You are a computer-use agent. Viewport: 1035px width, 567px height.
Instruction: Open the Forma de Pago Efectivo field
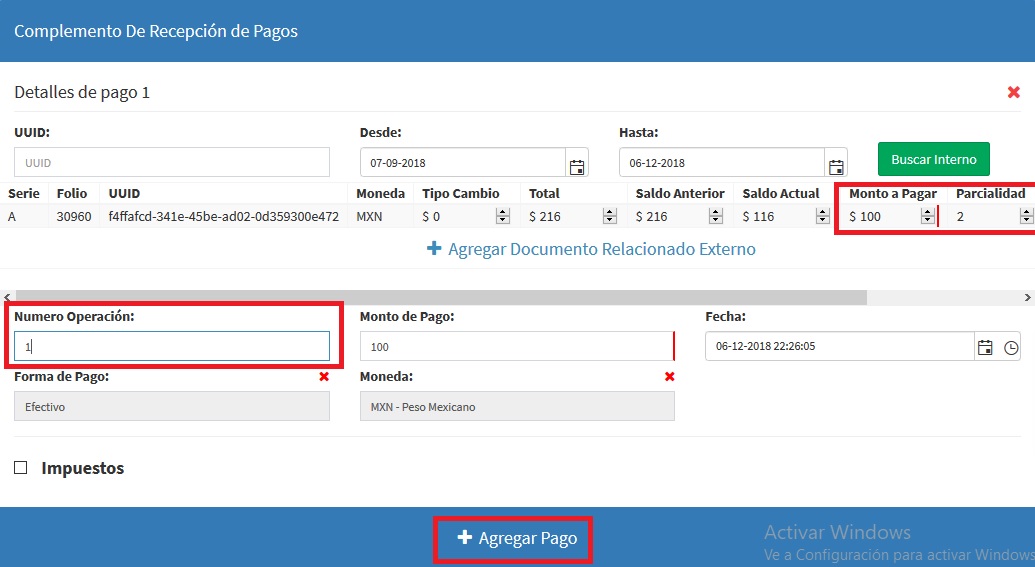click(x=172, y=407)
